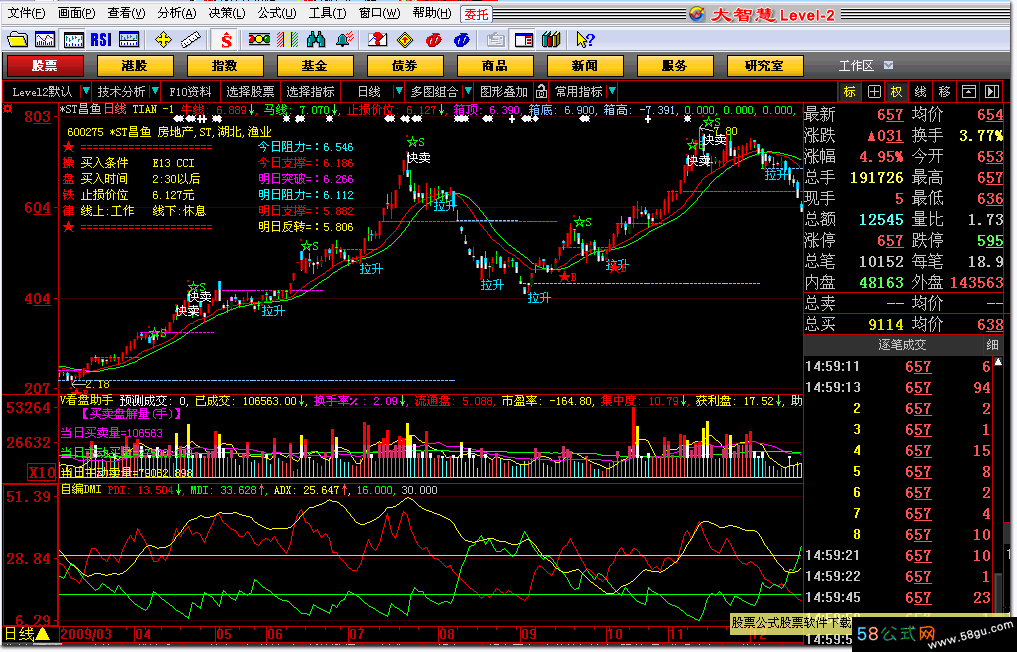
Task: Click the red line chart icon
Action: pos(45,40)
